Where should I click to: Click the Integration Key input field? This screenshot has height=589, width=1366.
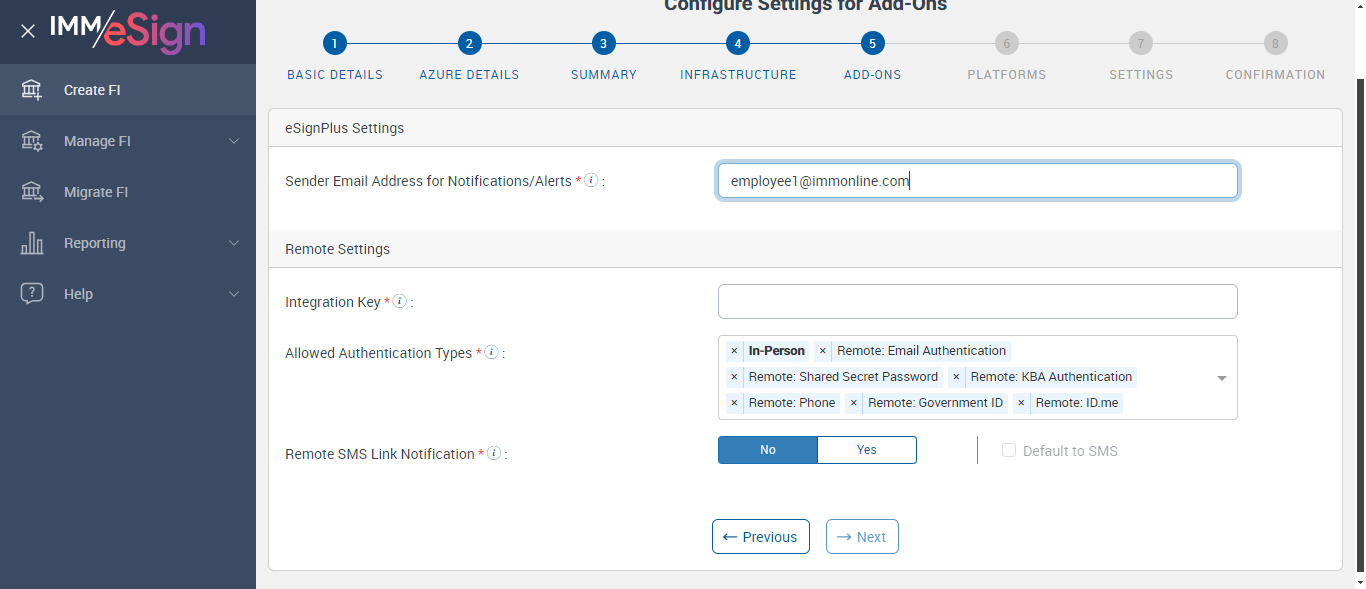977,302
